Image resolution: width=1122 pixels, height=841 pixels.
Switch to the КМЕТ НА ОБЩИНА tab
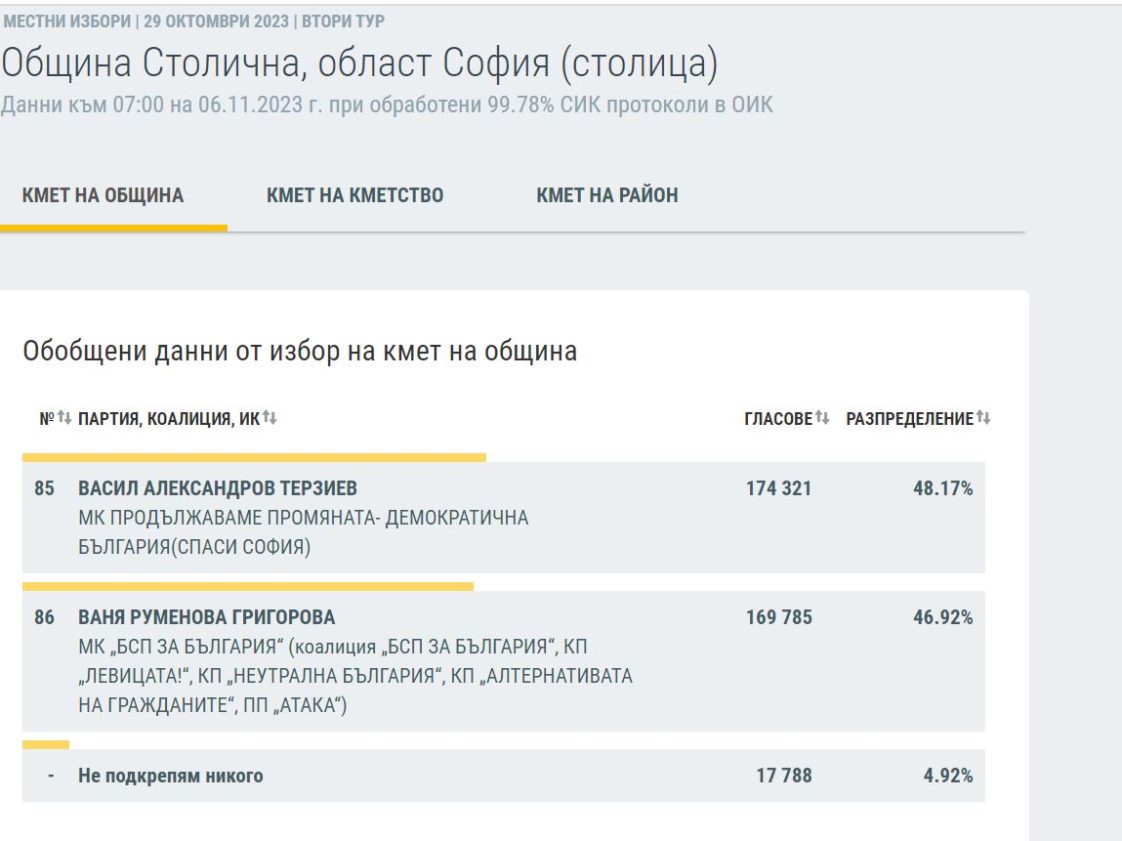point(103,196)
